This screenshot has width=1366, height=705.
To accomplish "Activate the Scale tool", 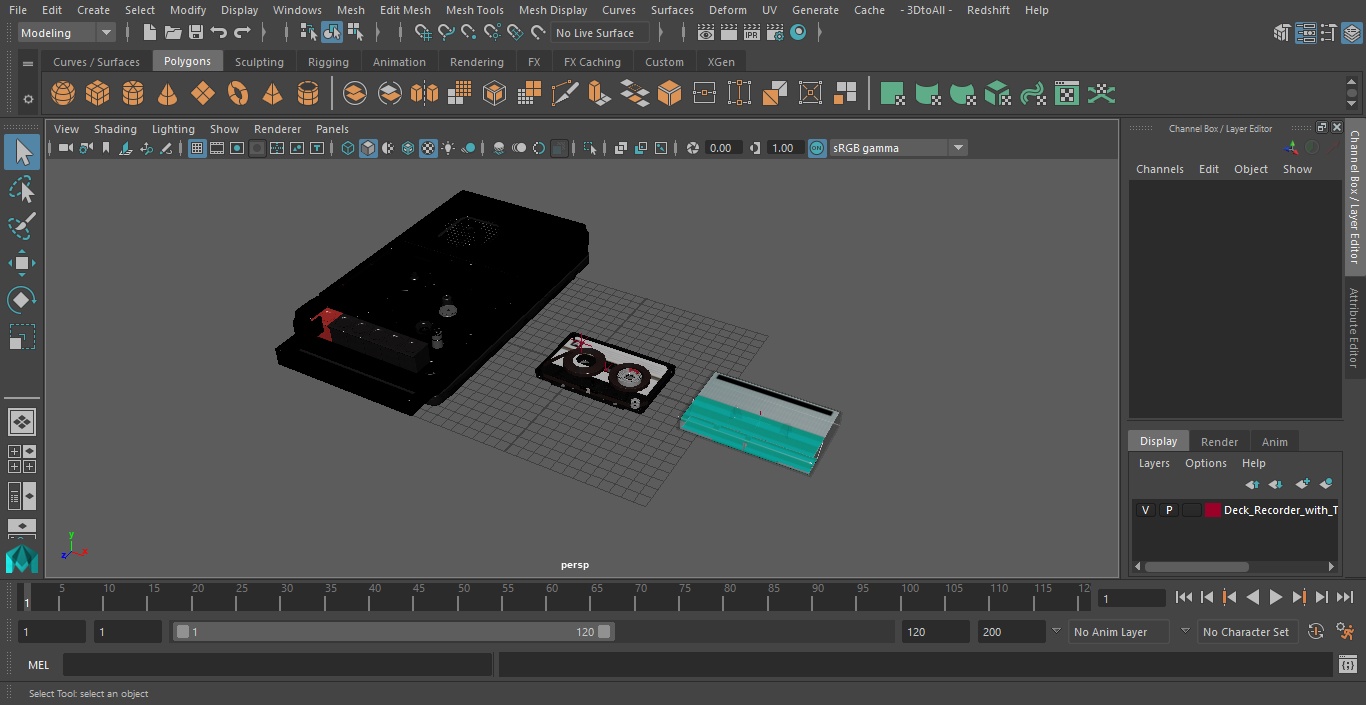I will [22, 337].
